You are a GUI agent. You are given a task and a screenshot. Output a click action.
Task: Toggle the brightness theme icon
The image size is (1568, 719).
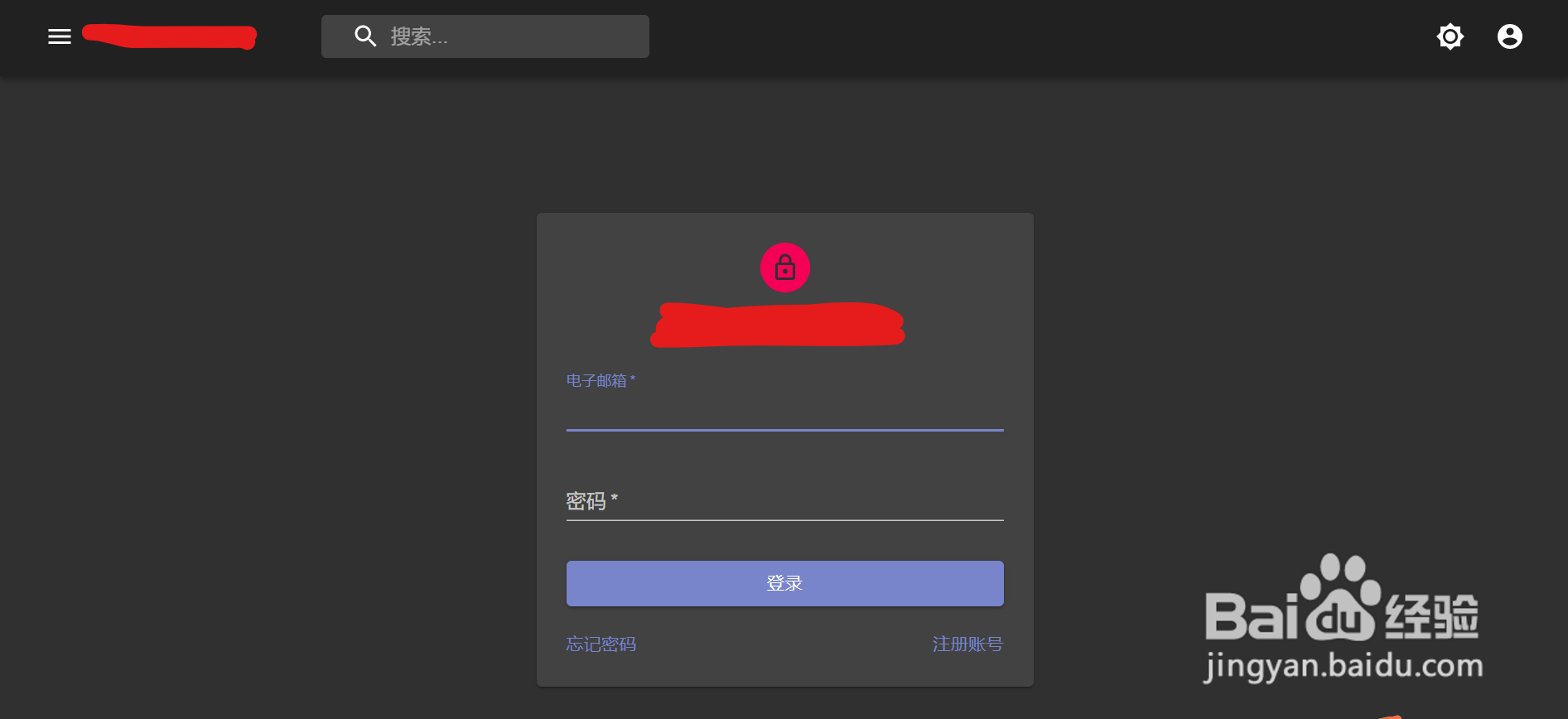click(x=1450, y=36)
